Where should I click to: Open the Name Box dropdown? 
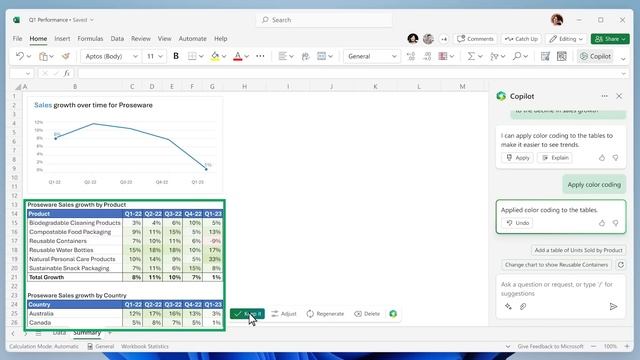coord(28,73)
